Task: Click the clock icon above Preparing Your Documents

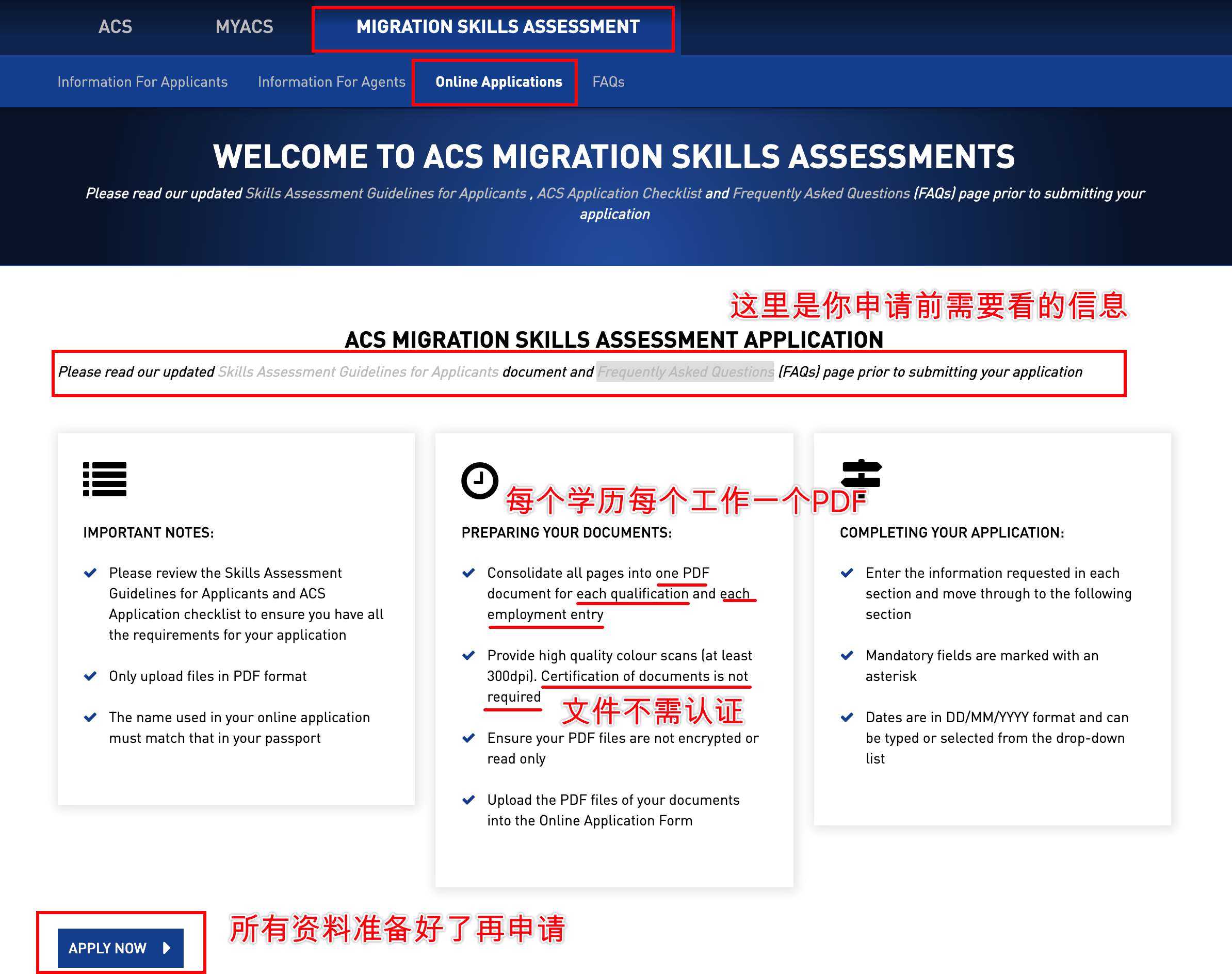Action: (479, 480)
